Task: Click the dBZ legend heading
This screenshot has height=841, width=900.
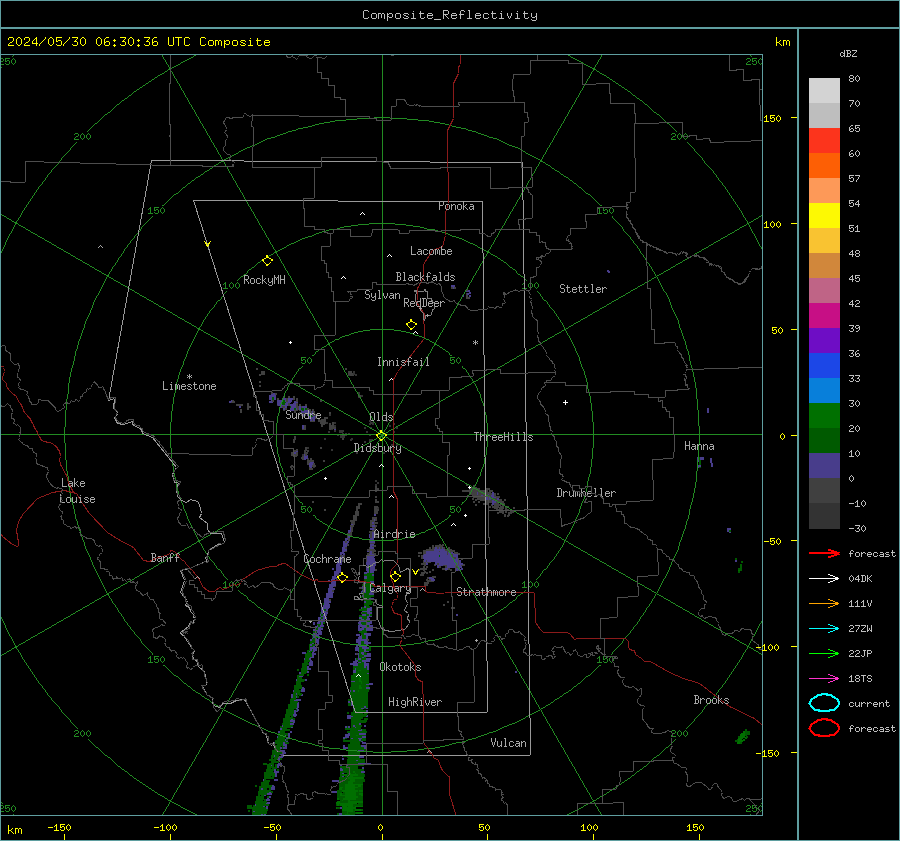Action: coord(848,54)
